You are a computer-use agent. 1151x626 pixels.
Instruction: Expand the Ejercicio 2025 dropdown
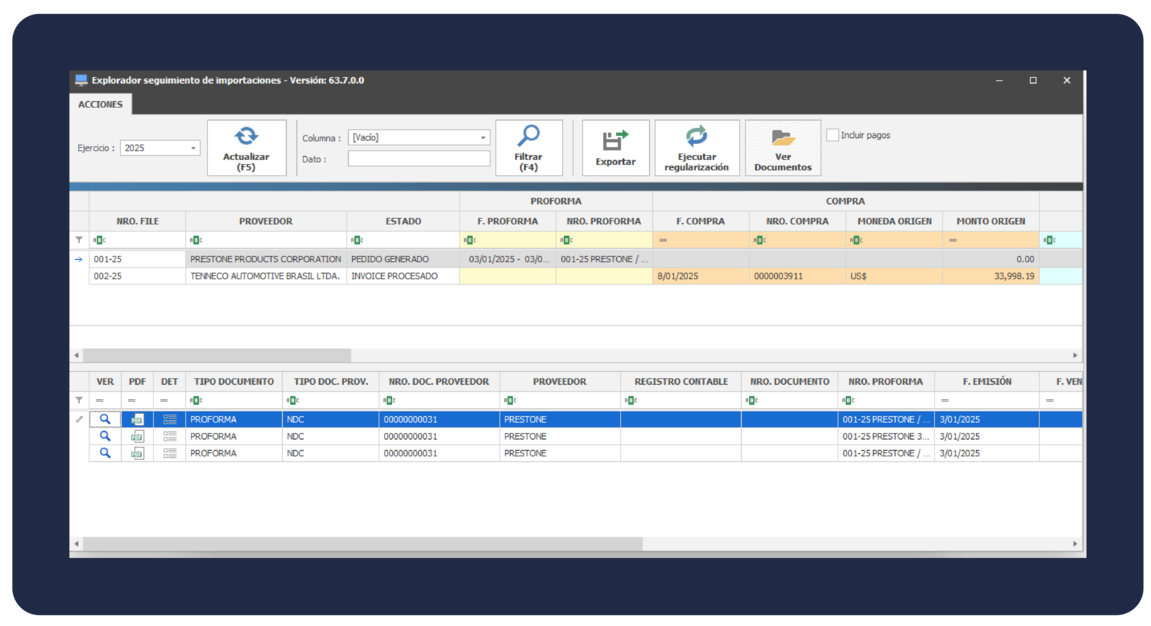(x=193, y=148)
